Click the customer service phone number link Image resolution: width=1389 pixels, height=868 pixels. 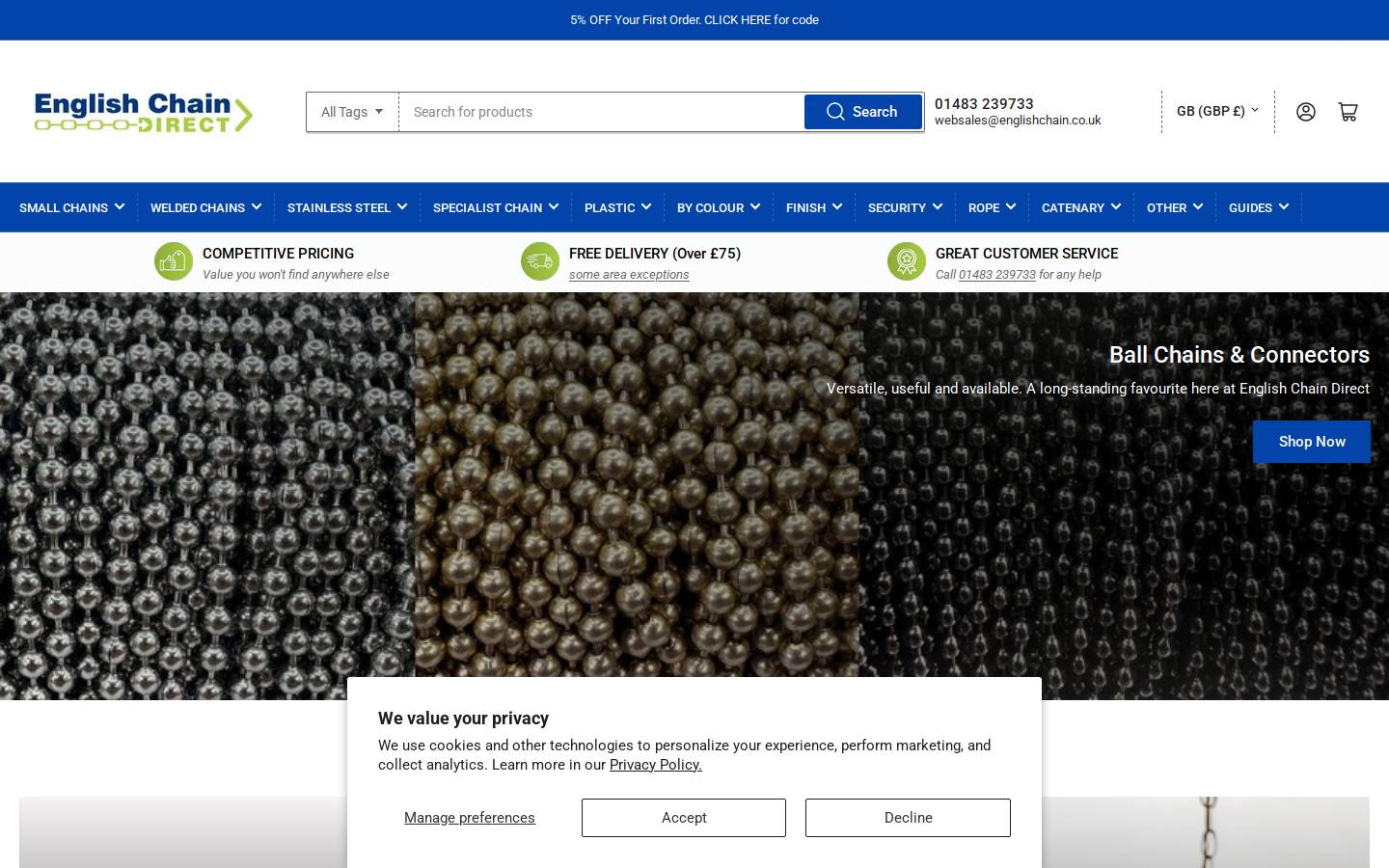coord(996,275)
